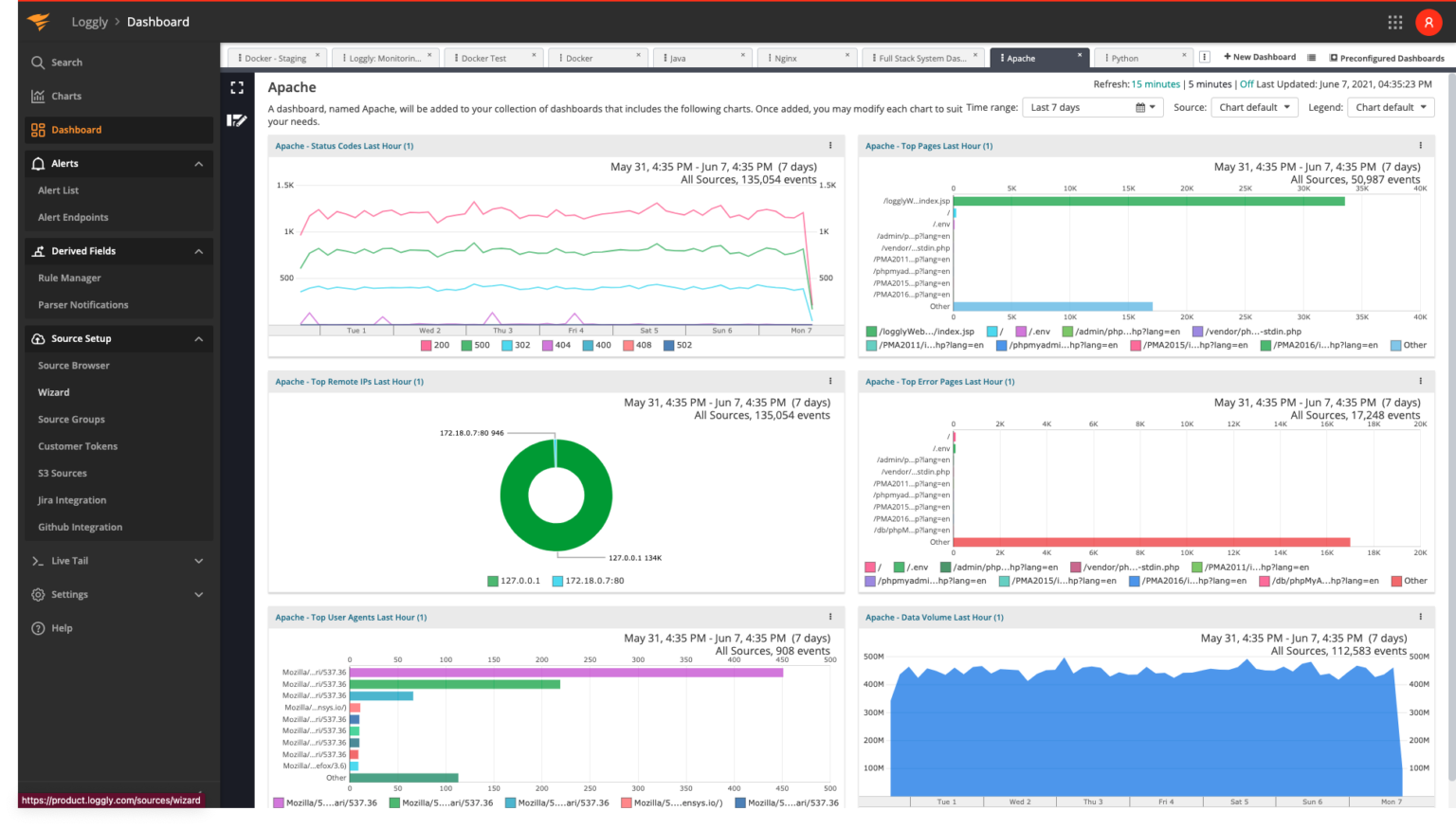Select Search in the left sidebar
The image size is (1456, 829).
point(66,62)
